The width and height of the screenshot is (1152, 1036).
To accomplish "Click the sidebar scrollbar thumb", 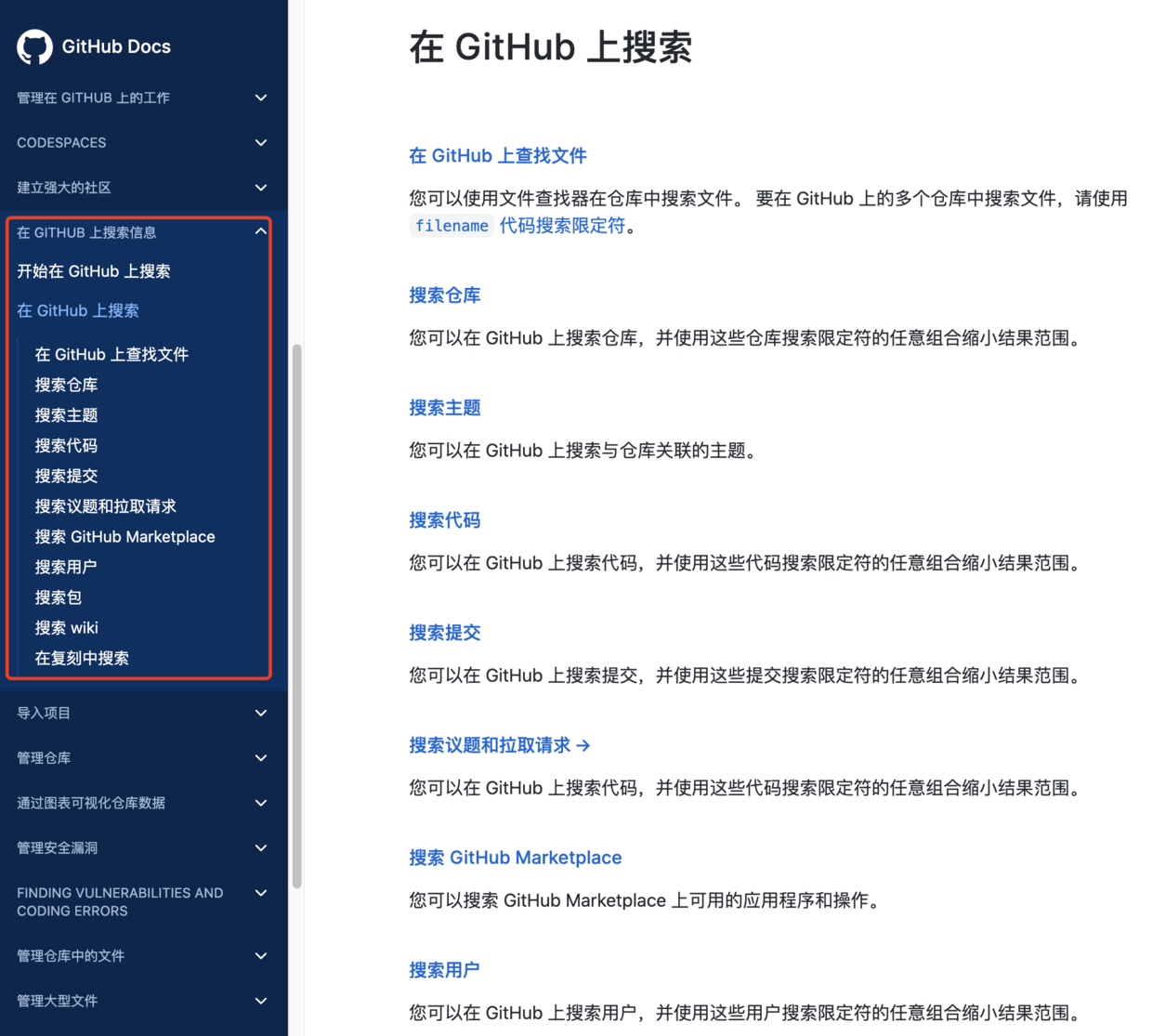I will coord(297,613).
